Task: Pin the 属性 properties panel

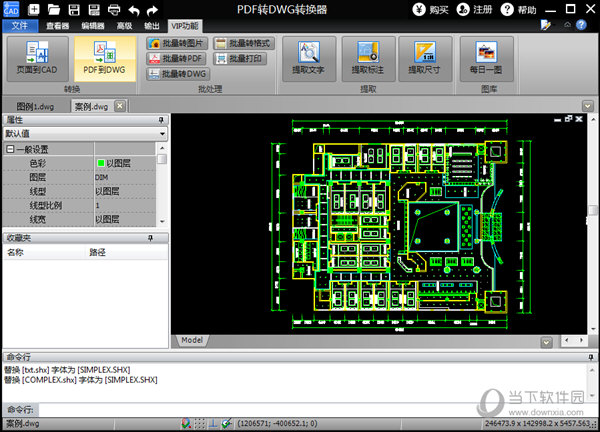Action: coord(161,120)
